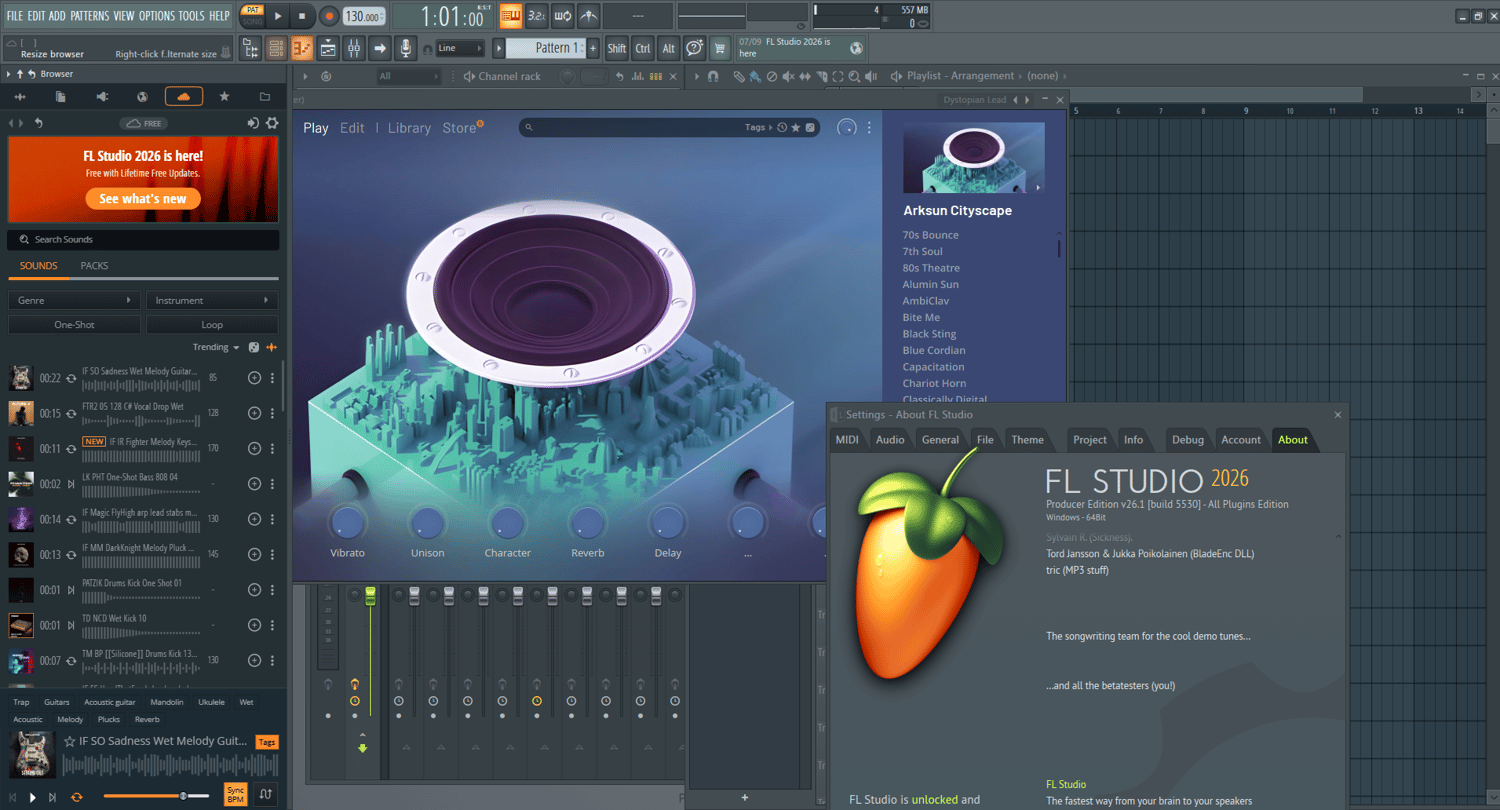Add IF SO Sadness Wet Melody Guitar sound
1500x810 pixels.
tap(254, 378)
